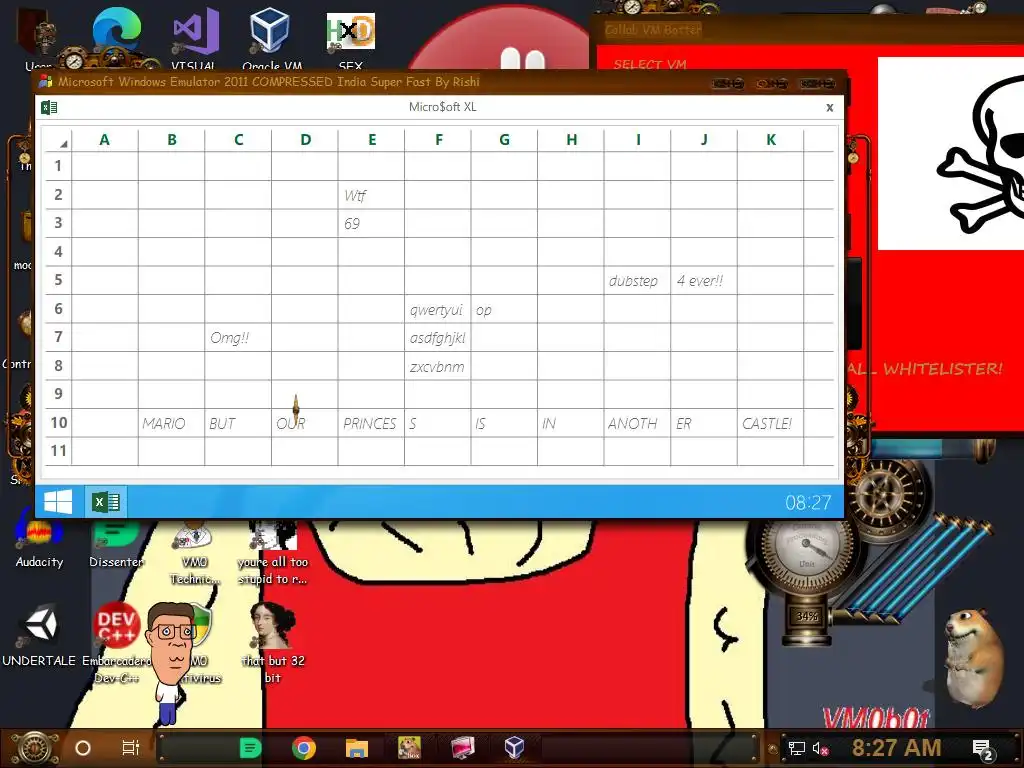Open File Explorer from the taskbar
This screenshot has width=1024, height=768.
357,748
